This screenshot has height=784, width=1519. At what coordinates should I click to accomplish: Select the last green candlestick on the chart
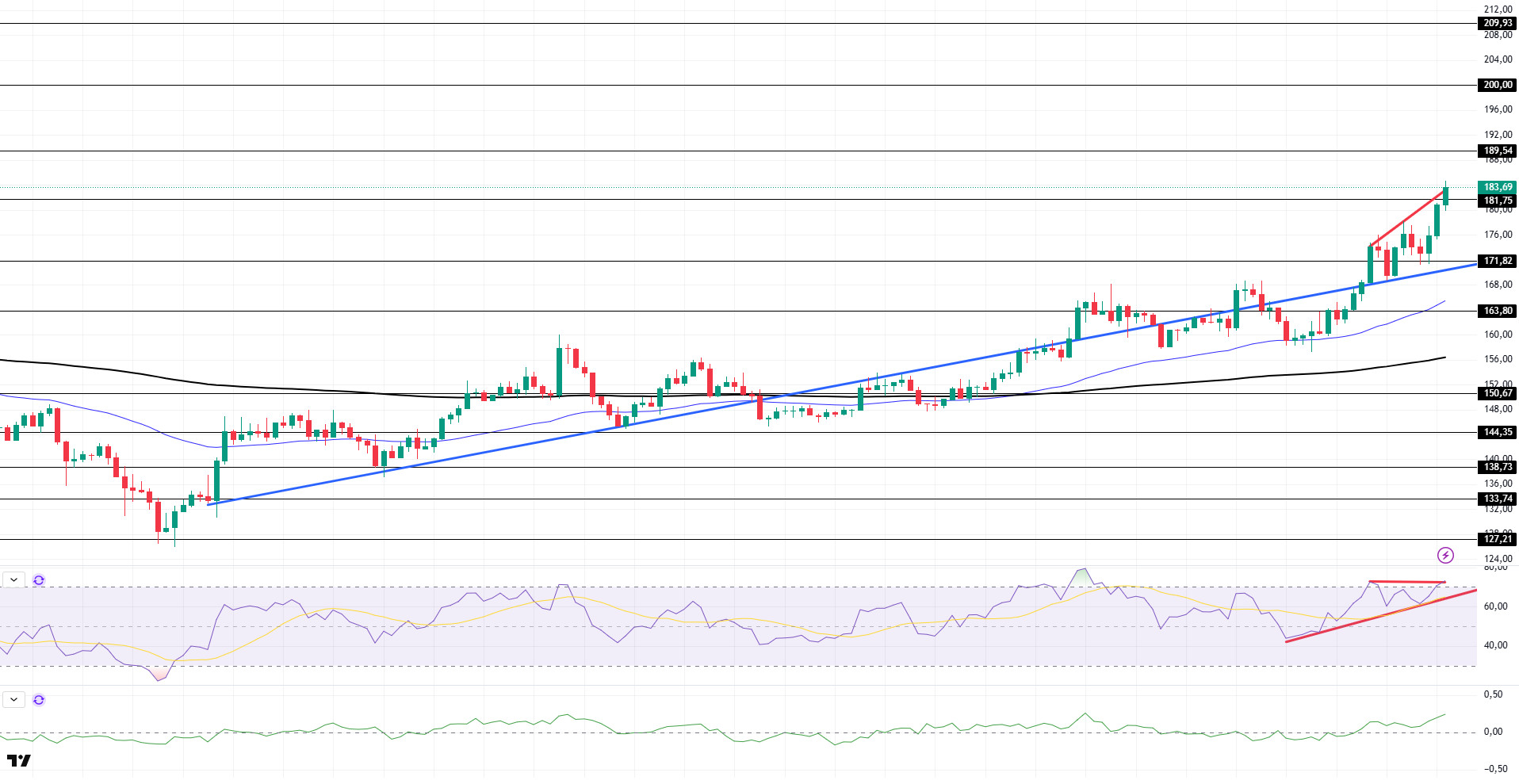pyautogui.click(x=1446, y=196)
